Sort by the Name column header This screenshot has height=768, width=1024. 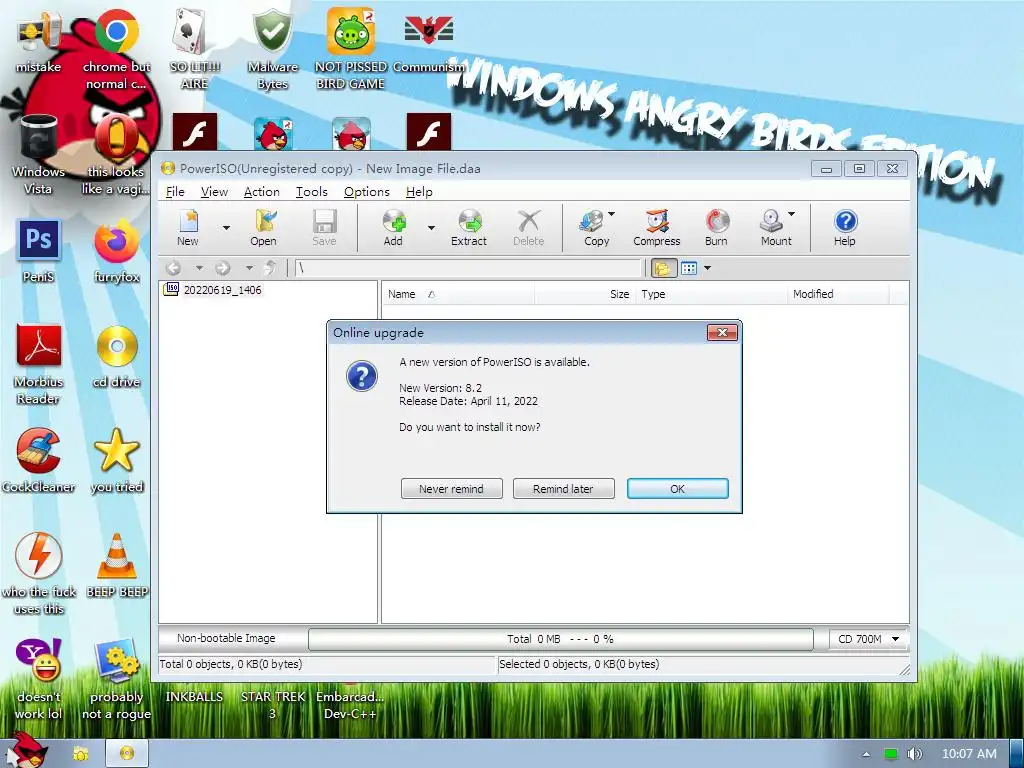point(457,294)
